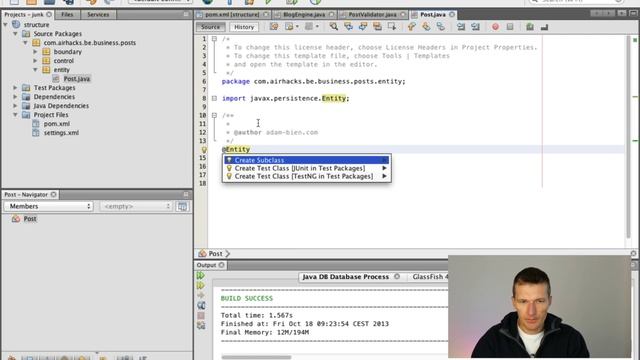Open the PostValidator.java editor tab
Viewport: 640px width, 360px height.
372,14
